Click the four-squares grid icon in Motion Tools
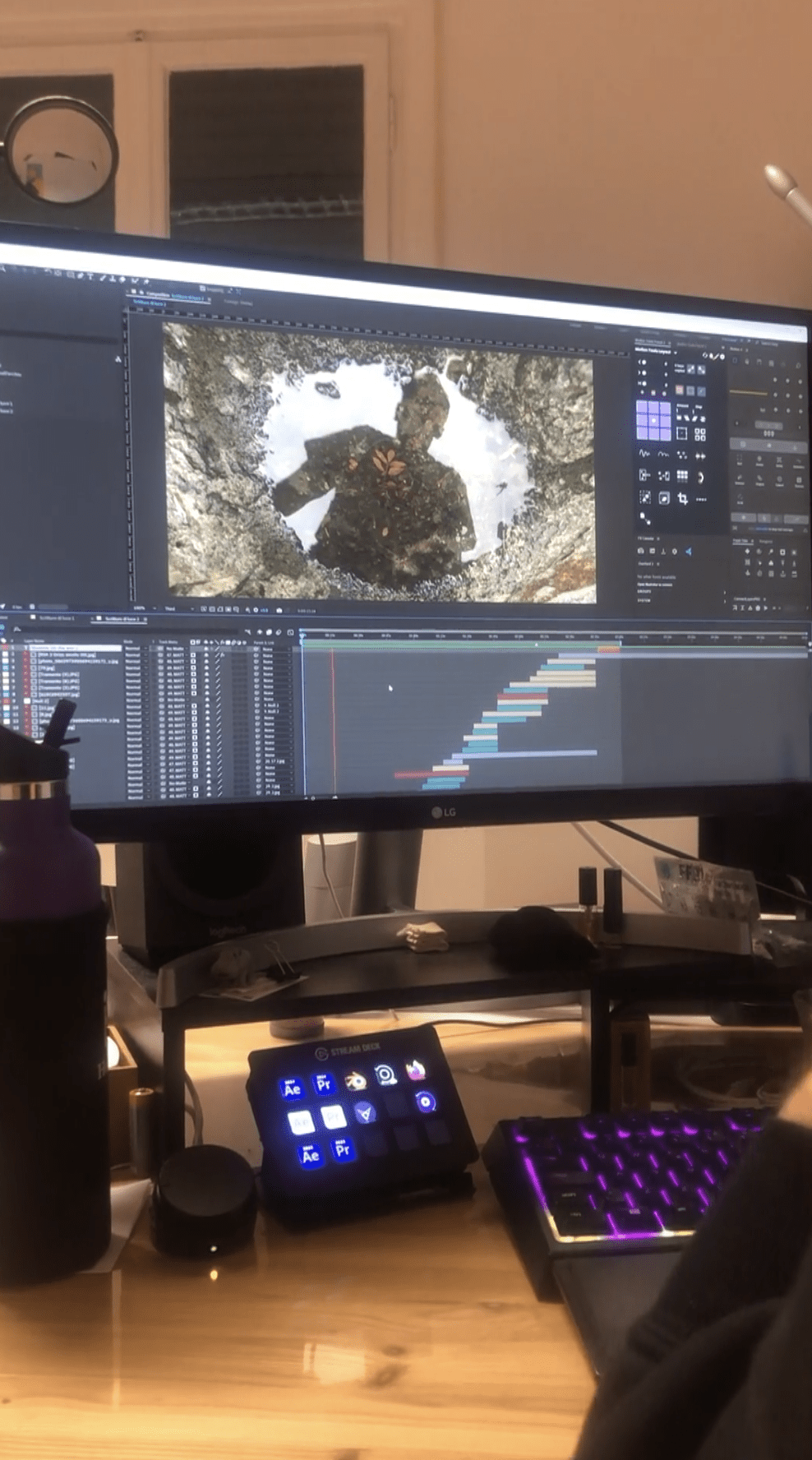This screenshot has height=1460, width=812. coord(700,434)
